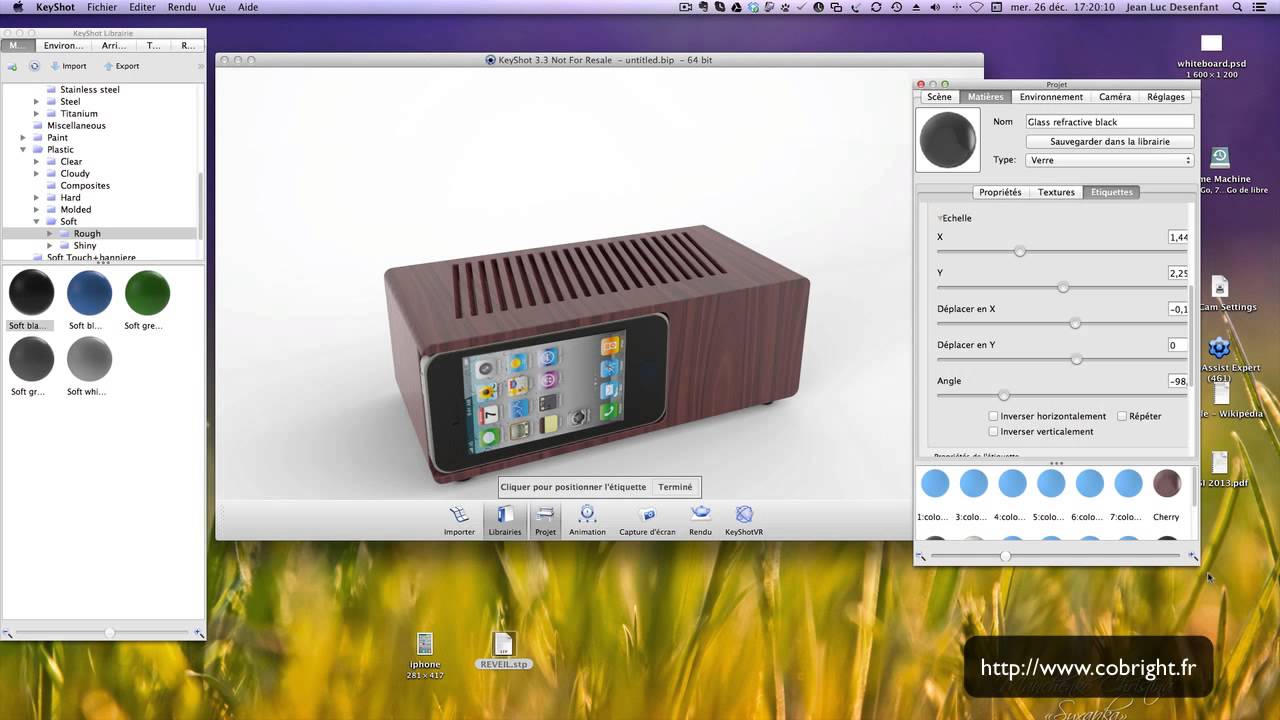
Task: Click the iphone file on desktop
Action: (425, 644)
